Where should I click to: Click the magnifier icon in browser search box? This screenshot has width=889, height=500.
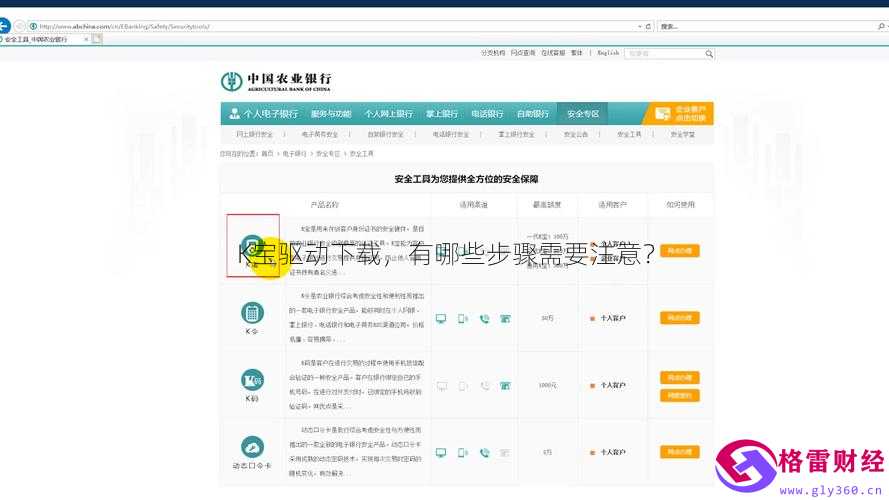(881, 27)
